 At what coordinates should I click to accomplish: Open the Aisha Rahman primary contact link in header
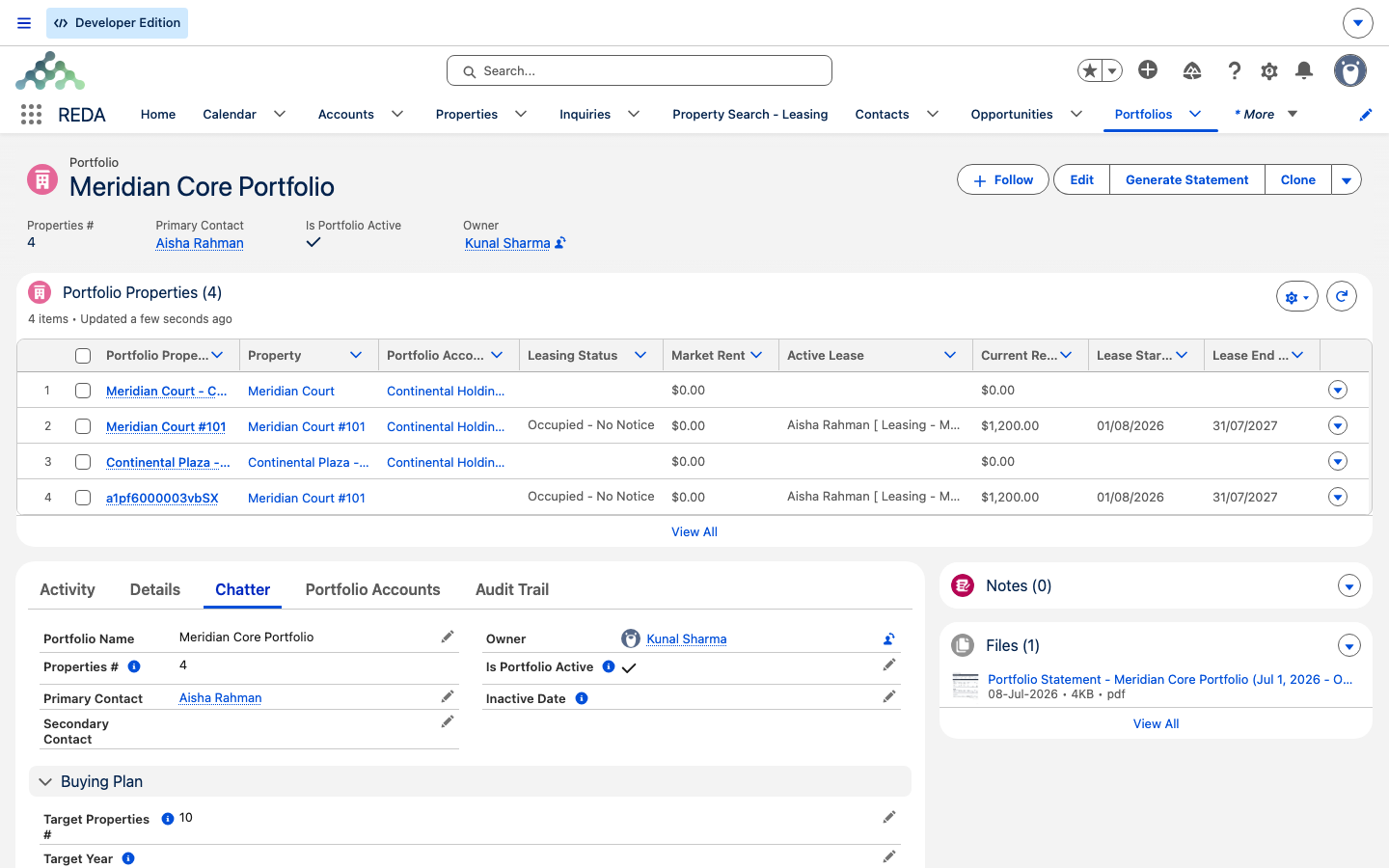(200, 243)
